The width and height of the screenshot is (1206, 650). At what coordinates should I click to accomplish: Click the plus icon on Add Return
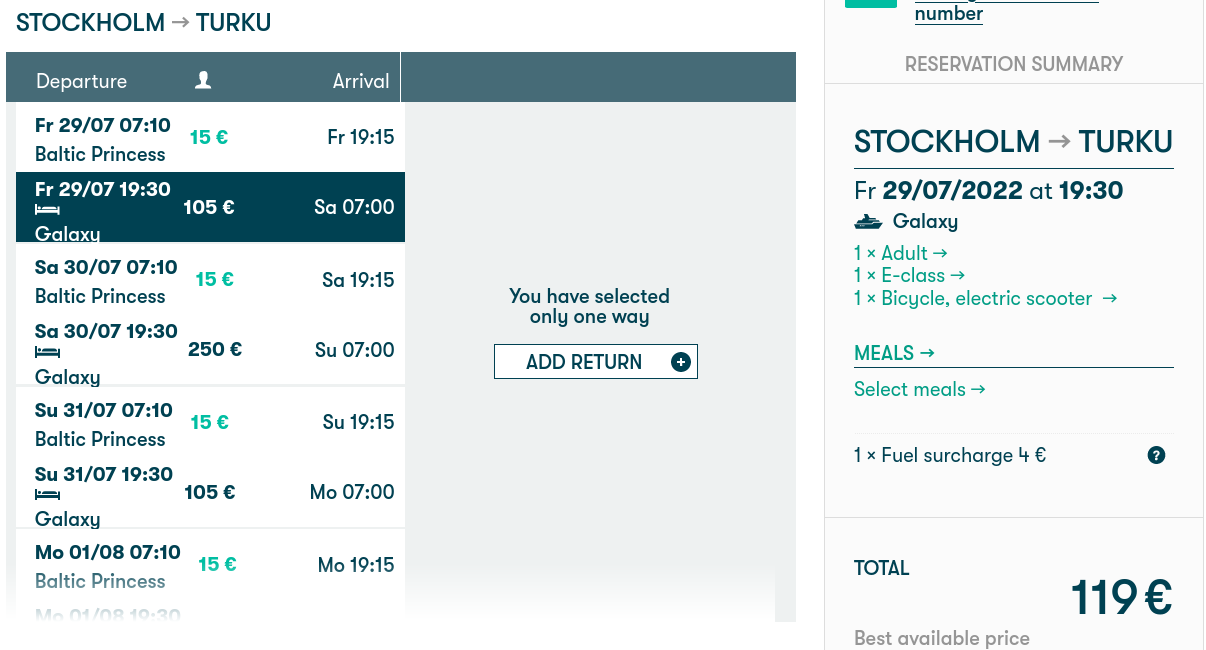click(x=681, y=362)
